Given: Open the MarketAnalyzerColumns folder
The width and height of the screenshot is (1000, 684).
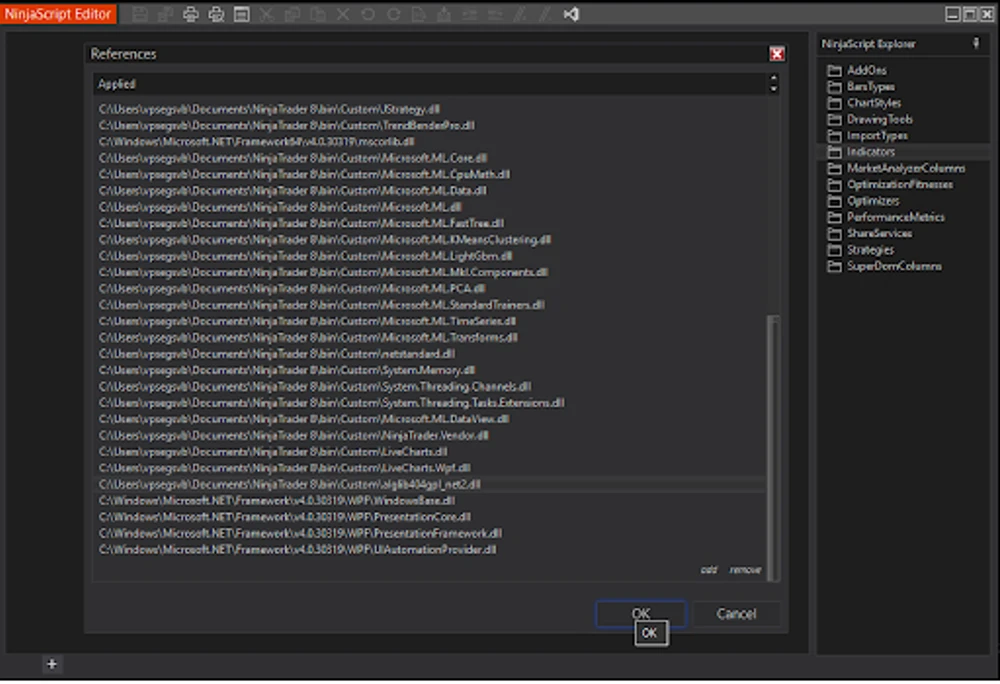Looking at the screenshot, I should 897,168.
